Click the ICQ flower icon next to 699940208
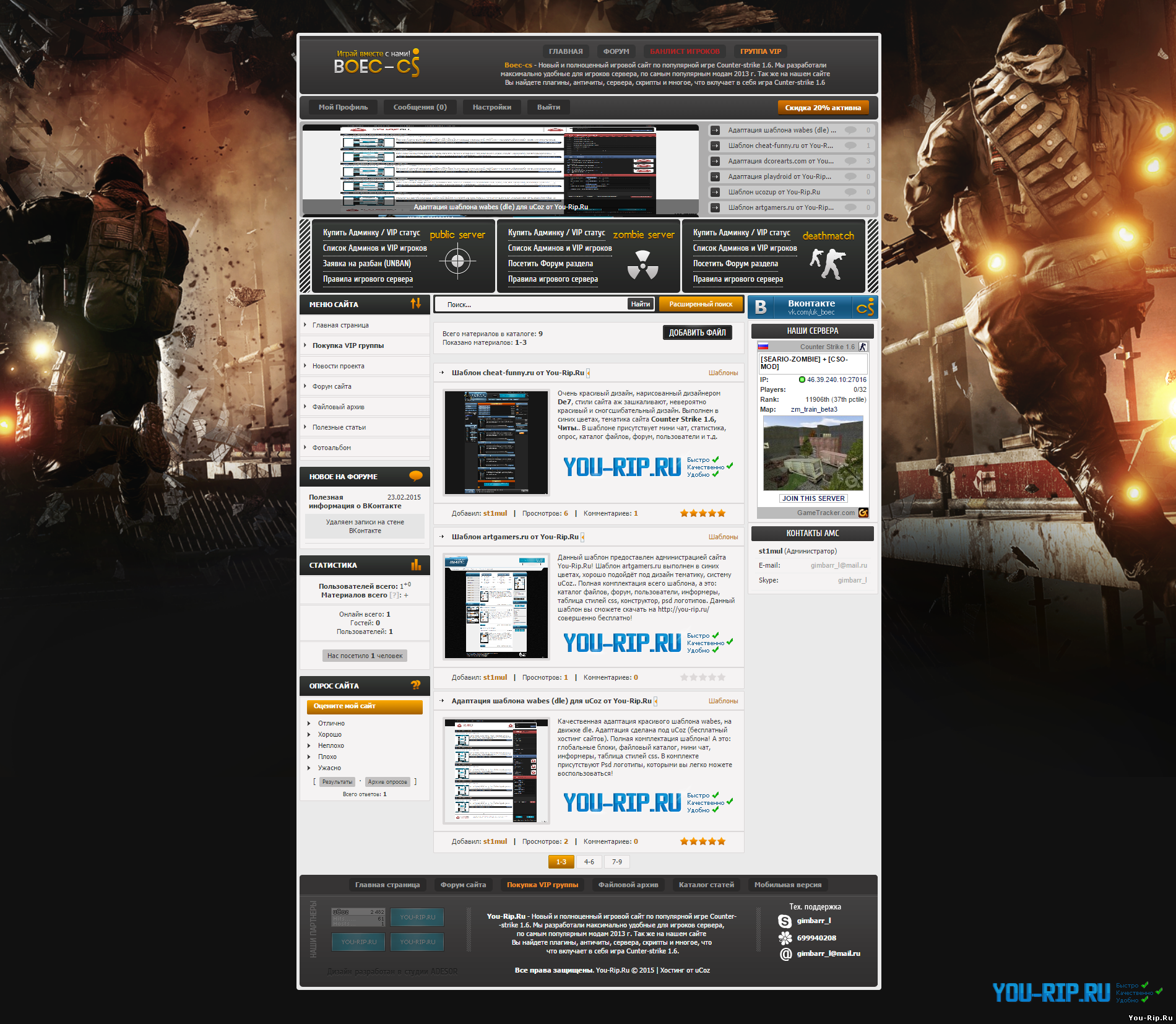 [x=785, y=938]
